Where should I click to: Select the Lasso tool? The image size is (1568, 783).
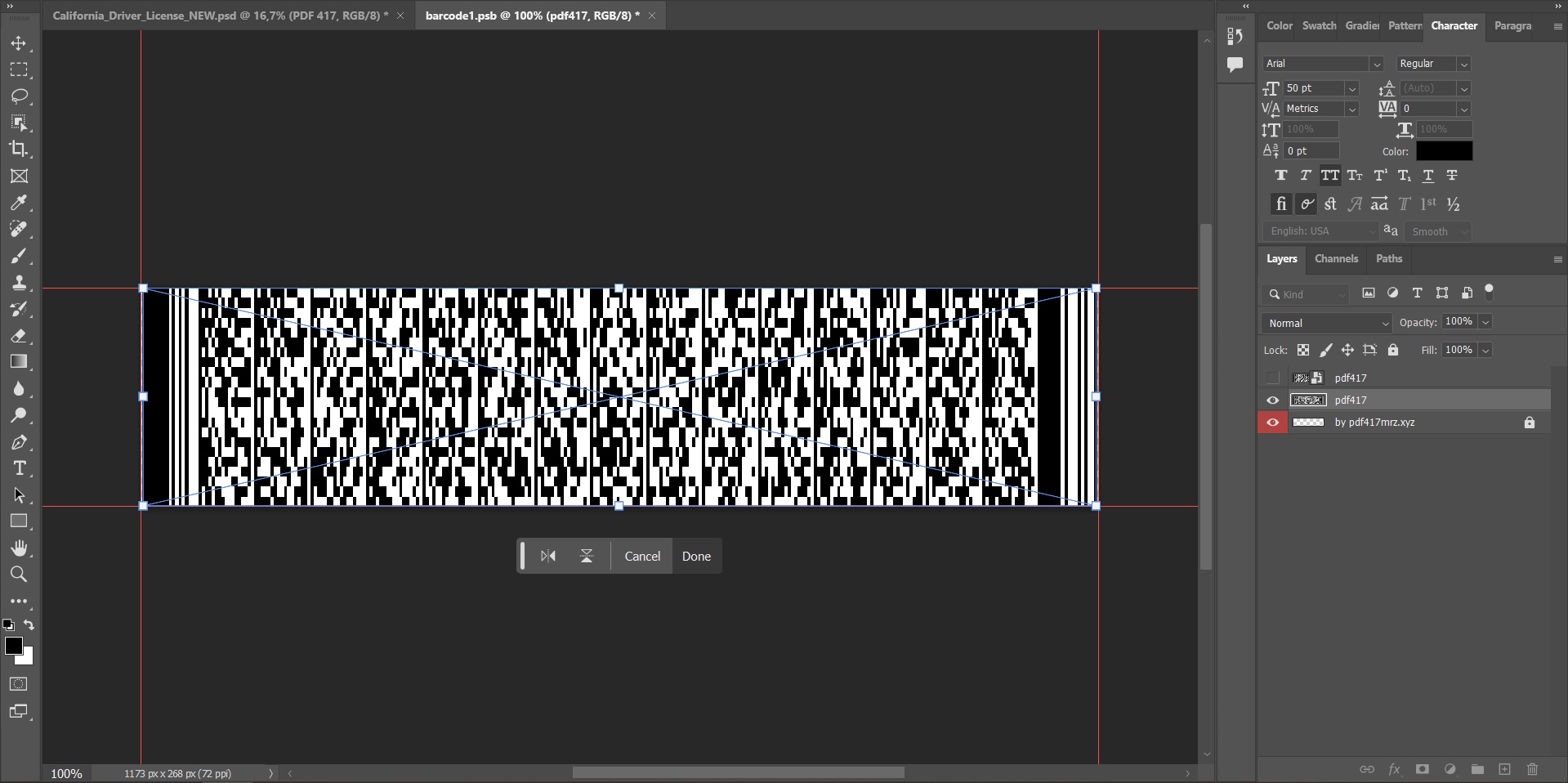[x=19, y=97]
